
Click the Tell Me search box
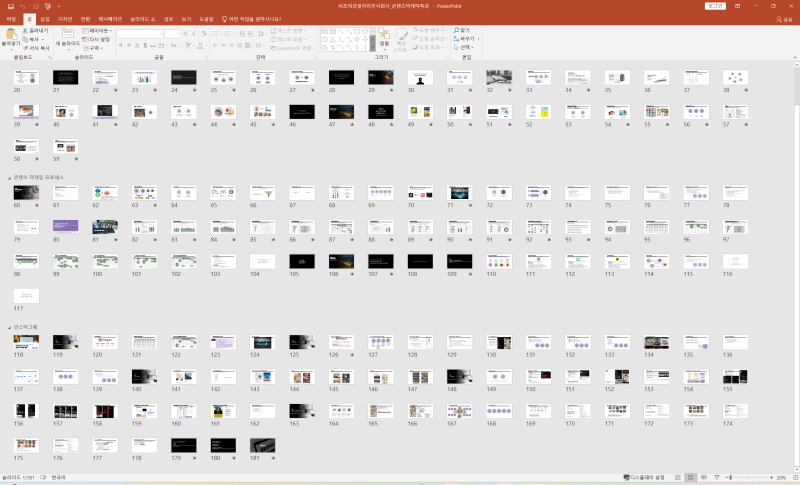point(252,19)
